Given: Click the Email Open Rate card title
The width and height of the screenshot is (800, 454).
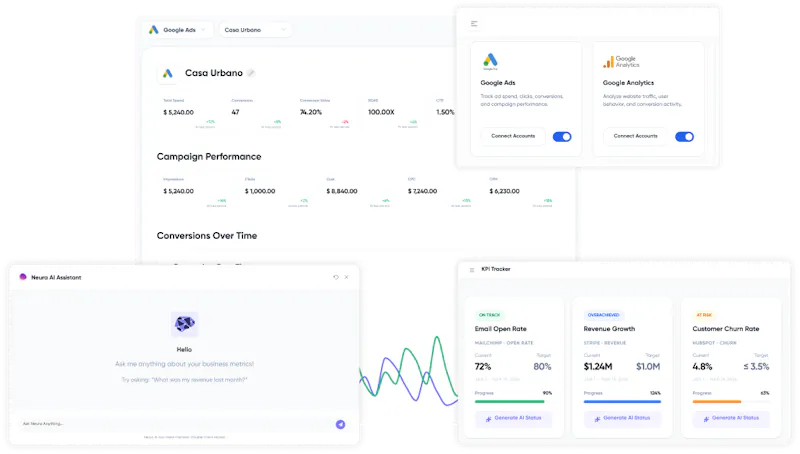Looking at the screenshot, I should [x=501, y=329].
